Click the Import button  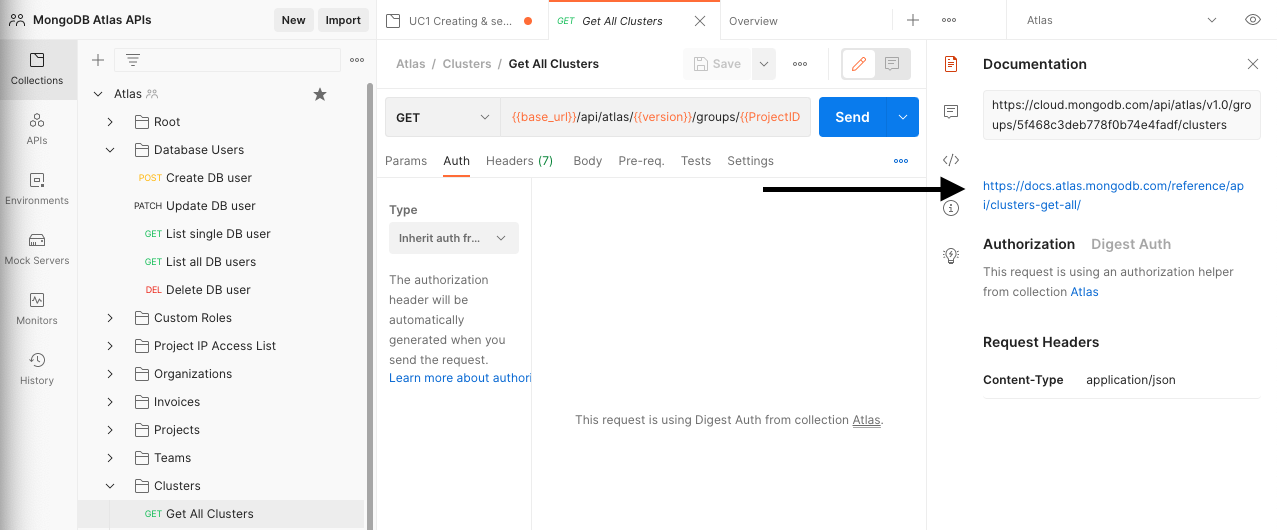tap(343, 20)
